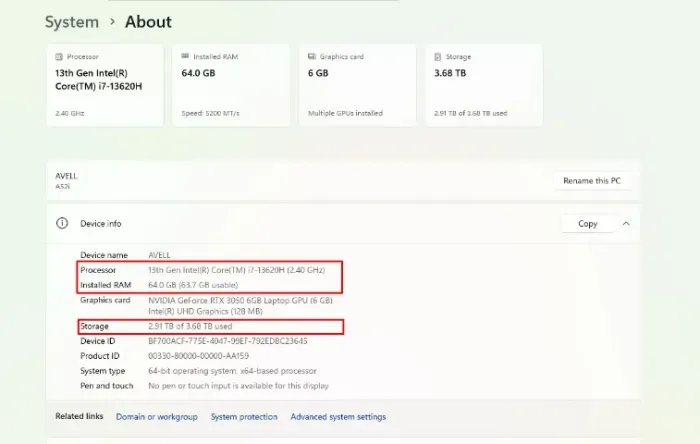700x444 pixels.
Task: Click the Storage row value in Device info
Action: (190, 326)
